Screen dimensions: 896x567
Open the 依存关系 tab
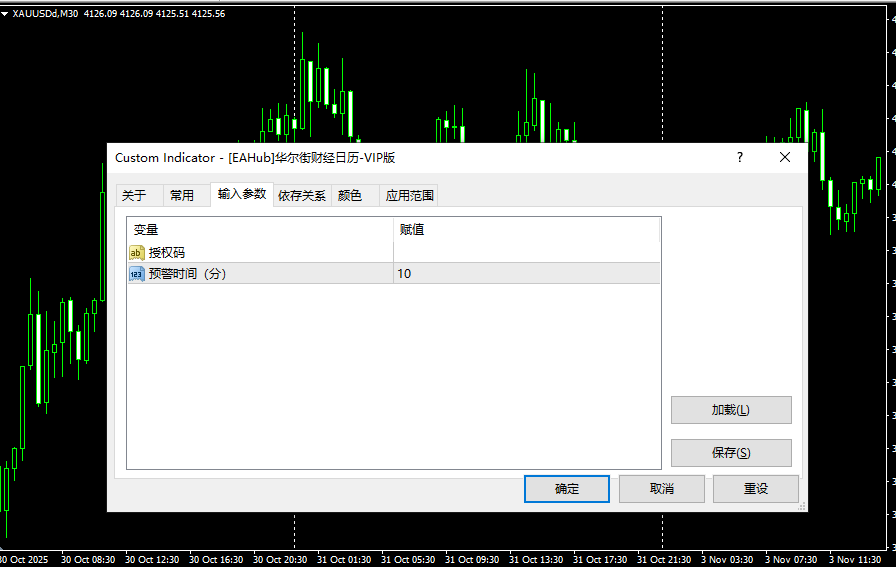click(x=302, y=195)
